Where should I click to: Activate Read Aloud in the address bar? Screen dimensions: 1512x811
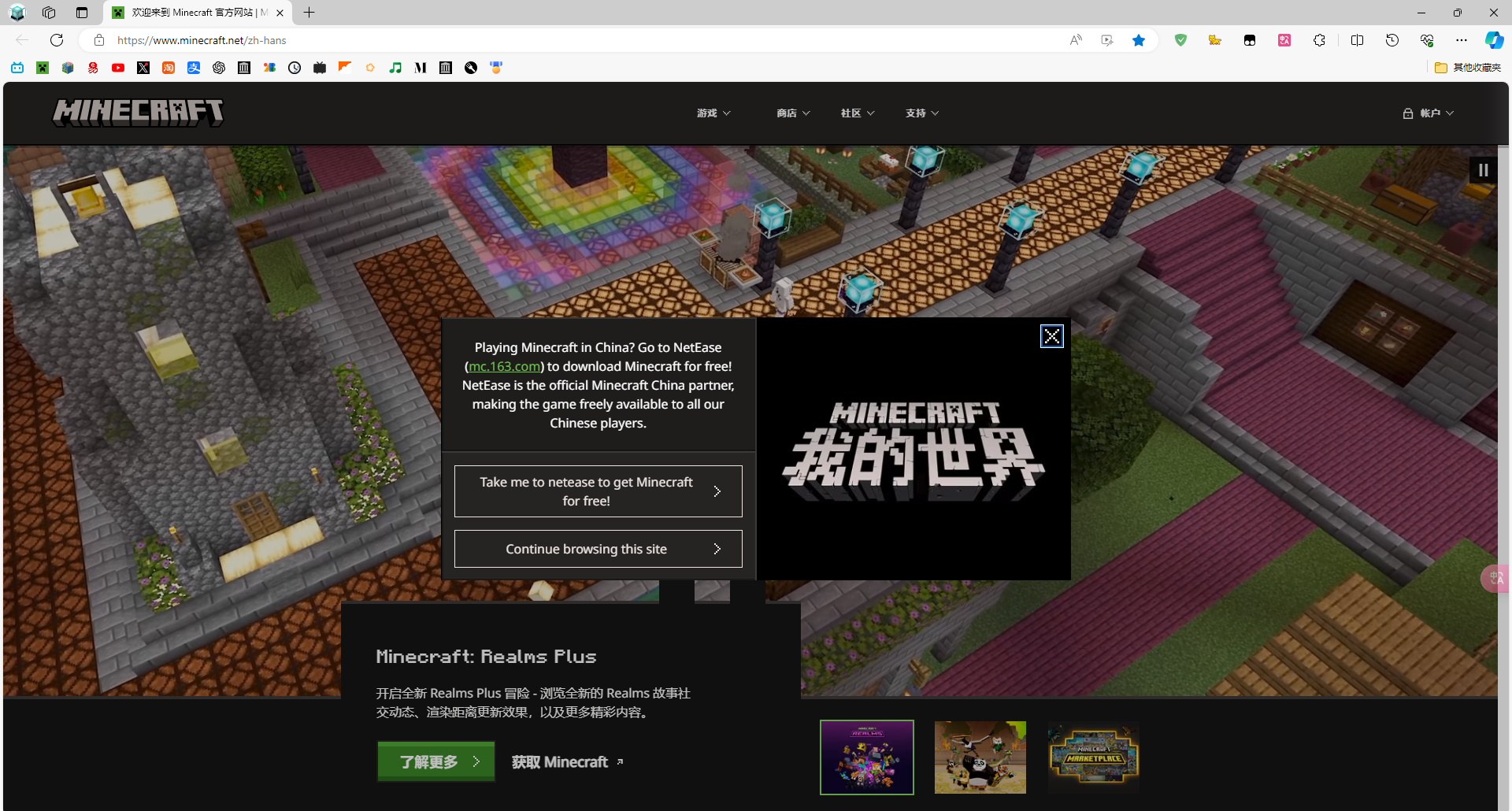1076,40
